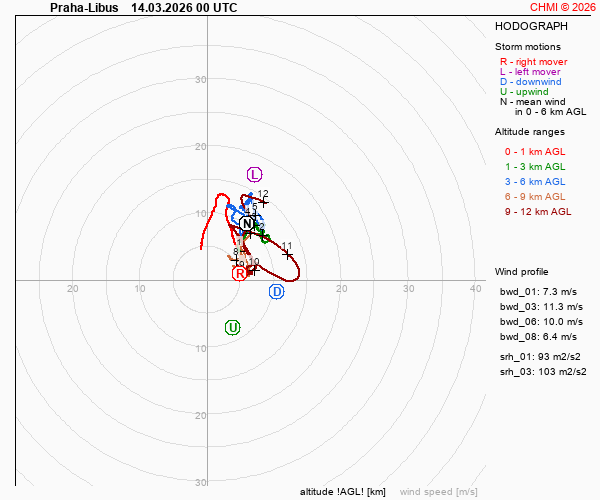Click the red R right mover marker
Image resolution: width=600 pixels, height=500 pixels.
click(240, 273)
